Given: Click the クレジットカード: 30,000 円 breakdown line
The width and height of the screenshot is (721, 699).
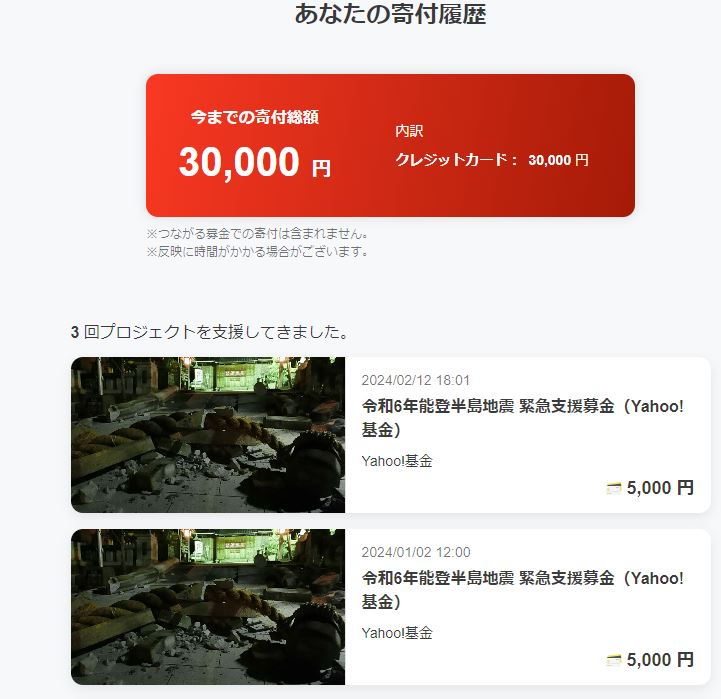Looking at the screenshot, I should coord(492,160).
